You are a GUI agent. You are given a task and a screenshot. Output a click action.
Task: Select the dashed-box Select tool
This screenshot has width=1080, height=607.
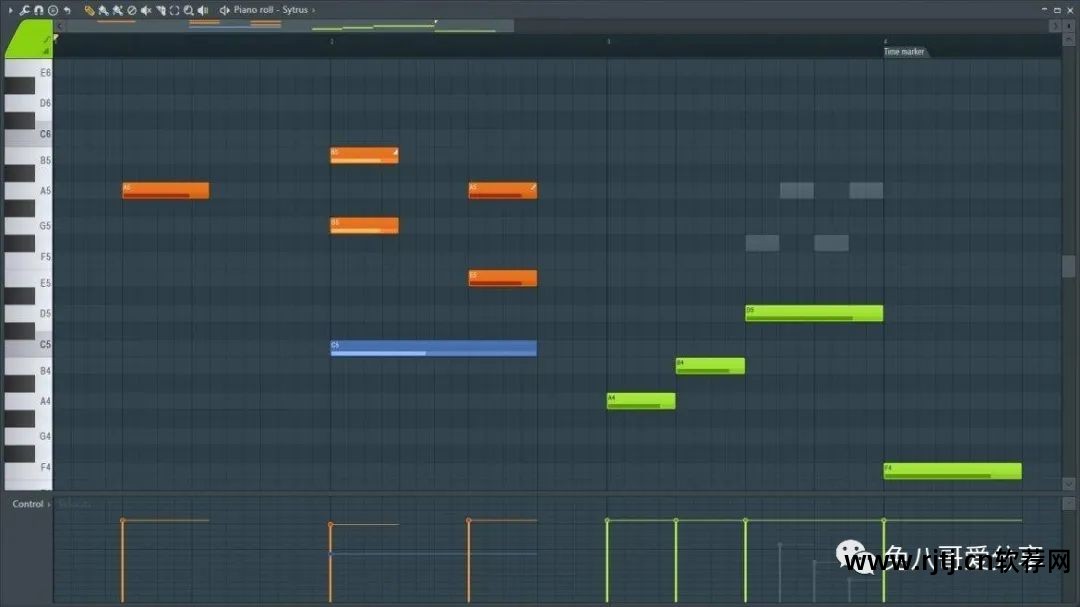[x=174, y=10]
